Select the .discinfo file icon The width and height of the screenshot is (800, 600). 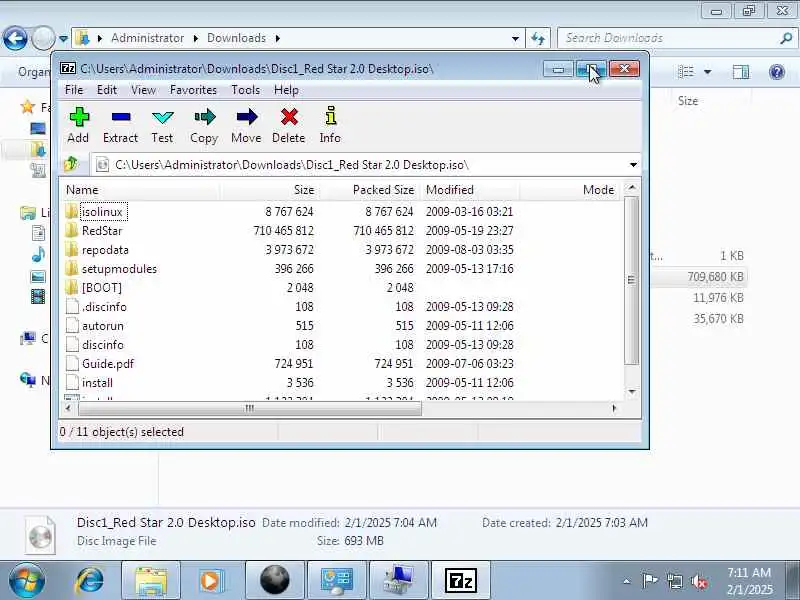point(72,306)
